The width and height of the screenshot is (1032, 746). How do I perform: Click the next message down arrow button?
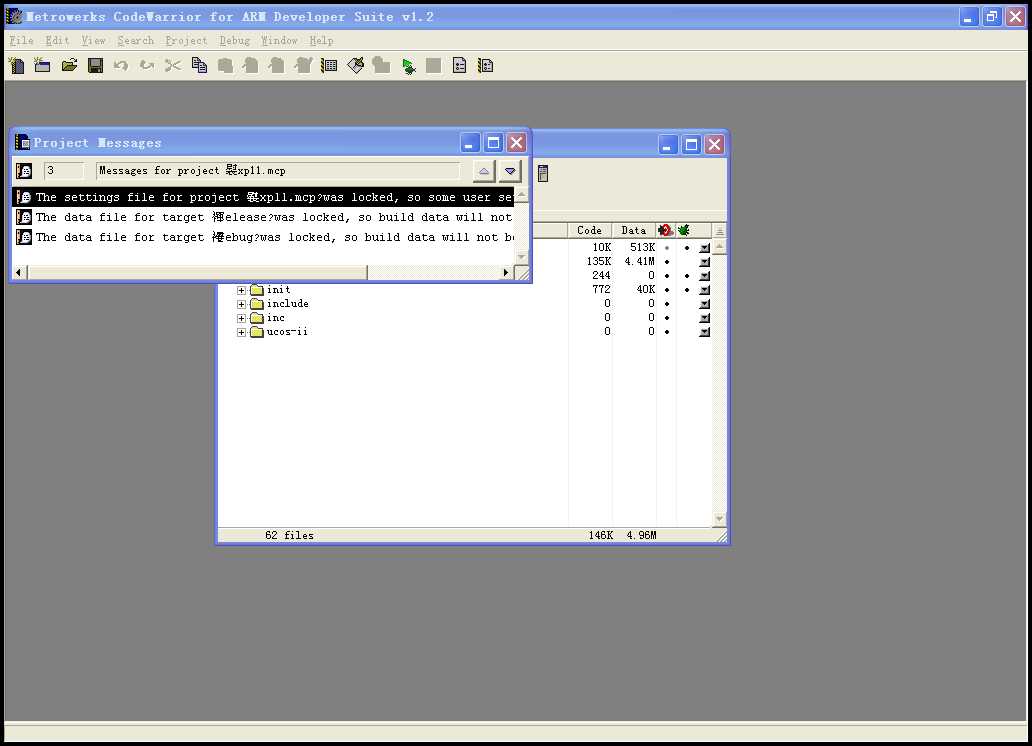point(510,171)
